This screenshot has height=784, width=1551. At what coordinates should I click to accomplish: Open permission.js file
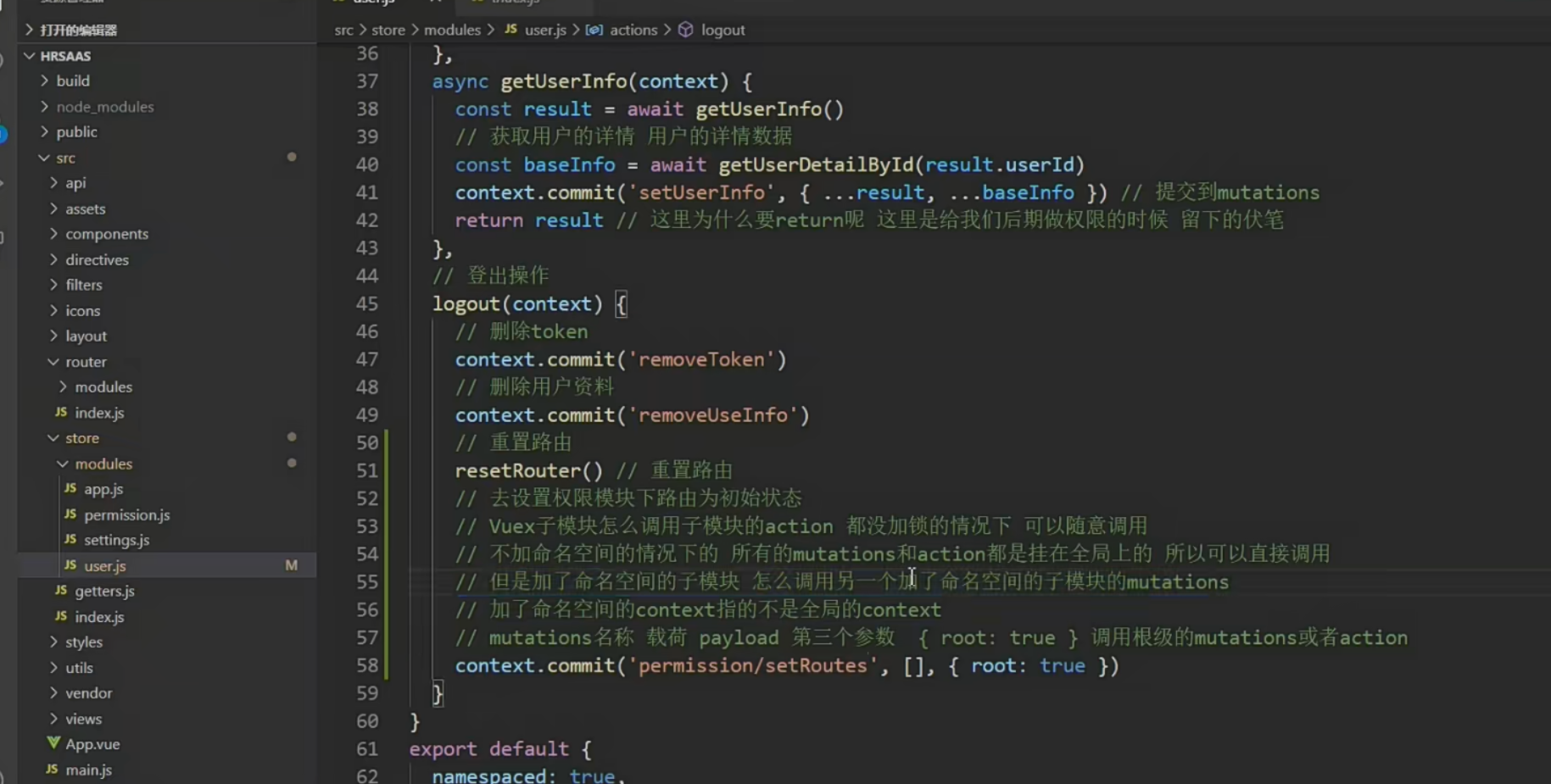click(x=126, y=514)
